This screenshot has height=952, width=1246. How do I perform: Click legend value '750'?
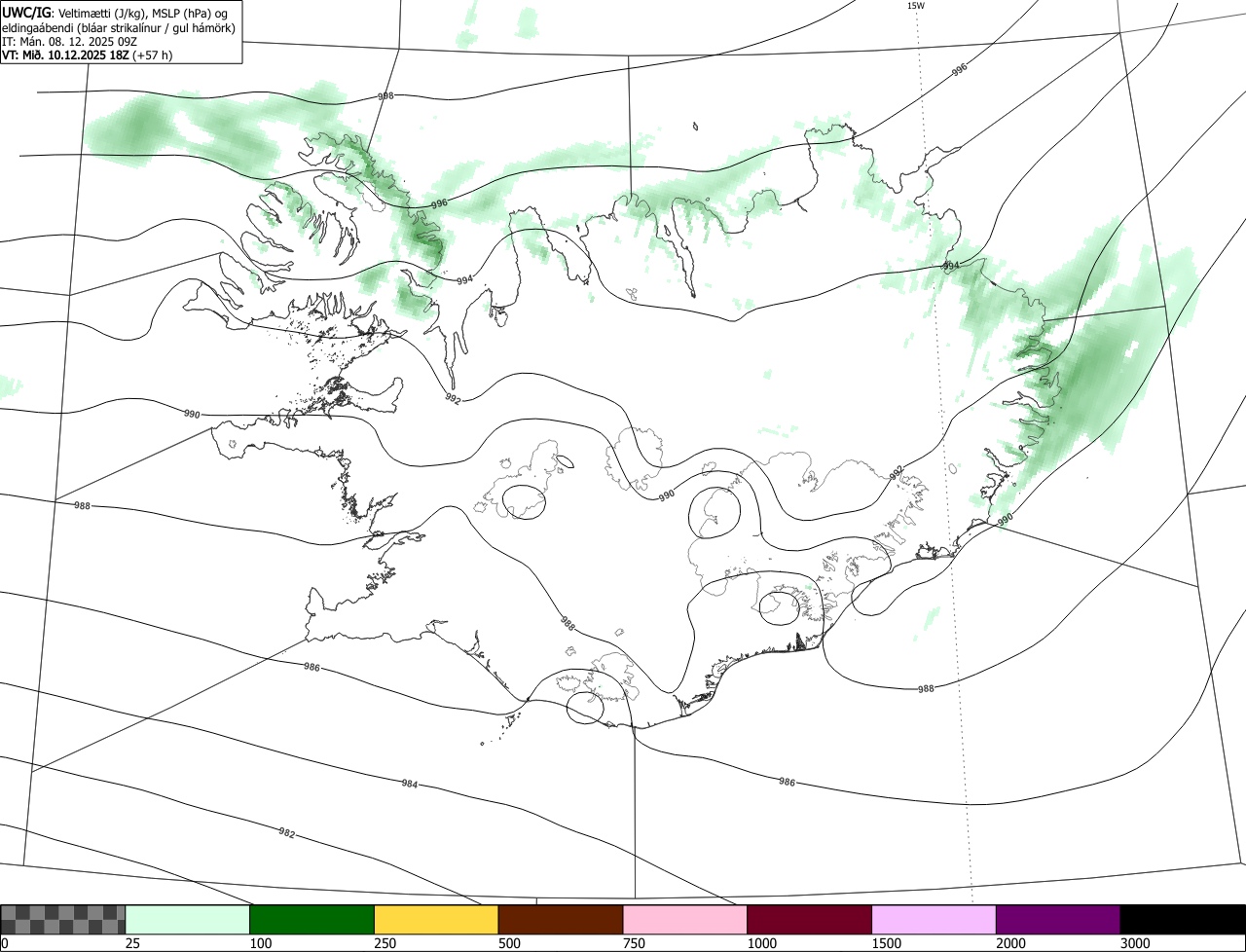point(634,943)
